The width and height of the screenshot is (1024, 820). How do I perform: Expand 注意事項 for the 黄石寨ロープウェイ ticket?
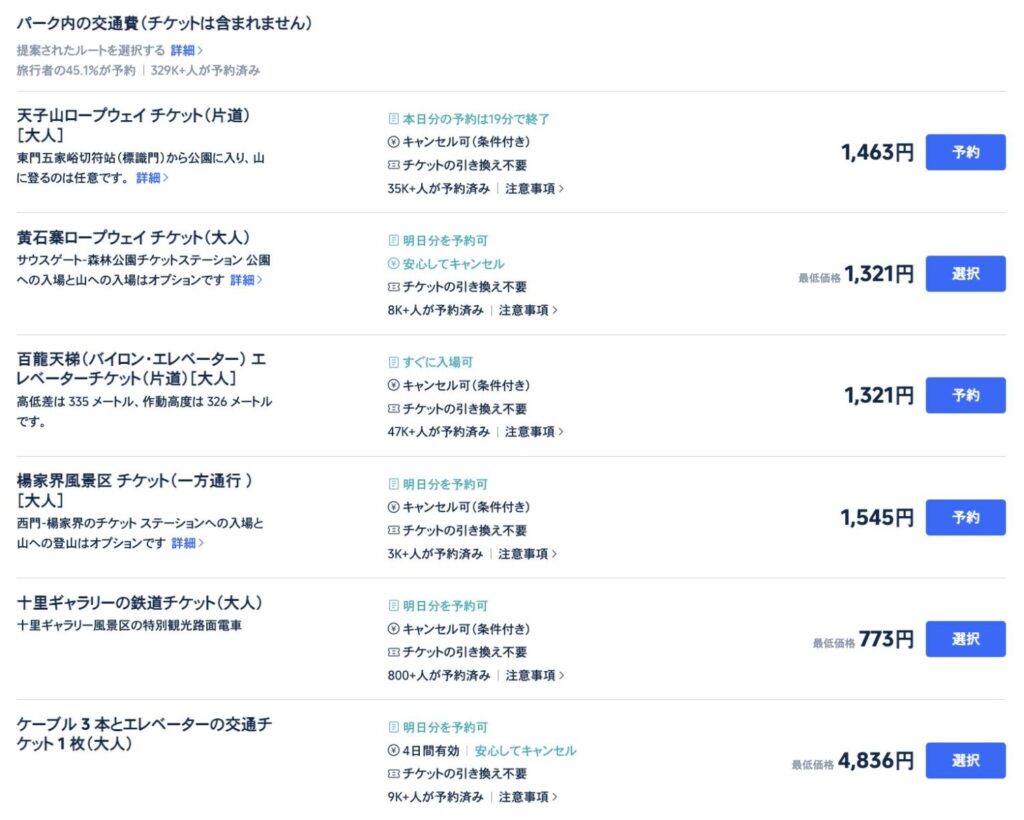[528, 310]
